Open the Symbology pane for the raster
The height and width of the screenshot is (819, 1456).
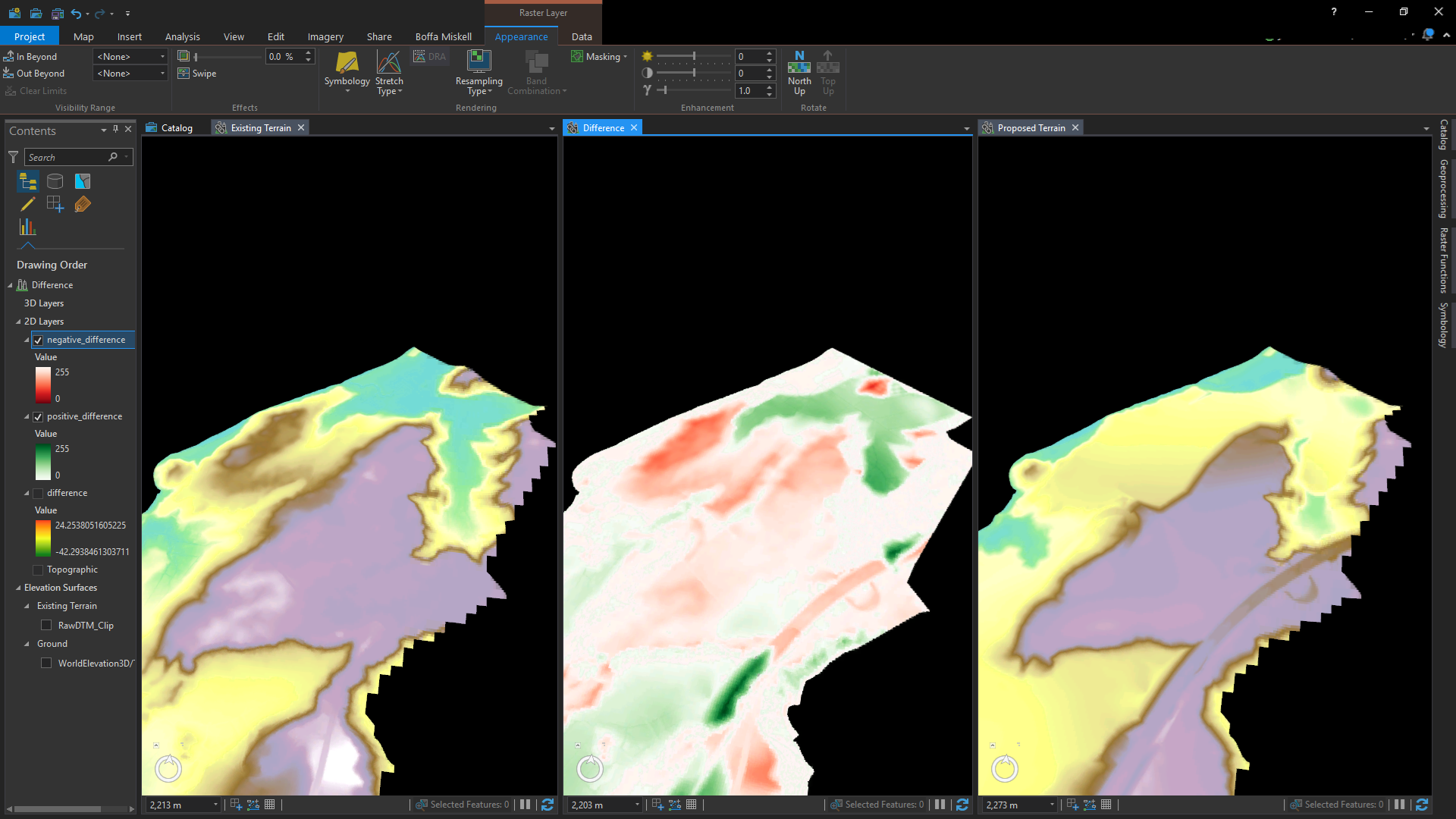pos(347,72)
